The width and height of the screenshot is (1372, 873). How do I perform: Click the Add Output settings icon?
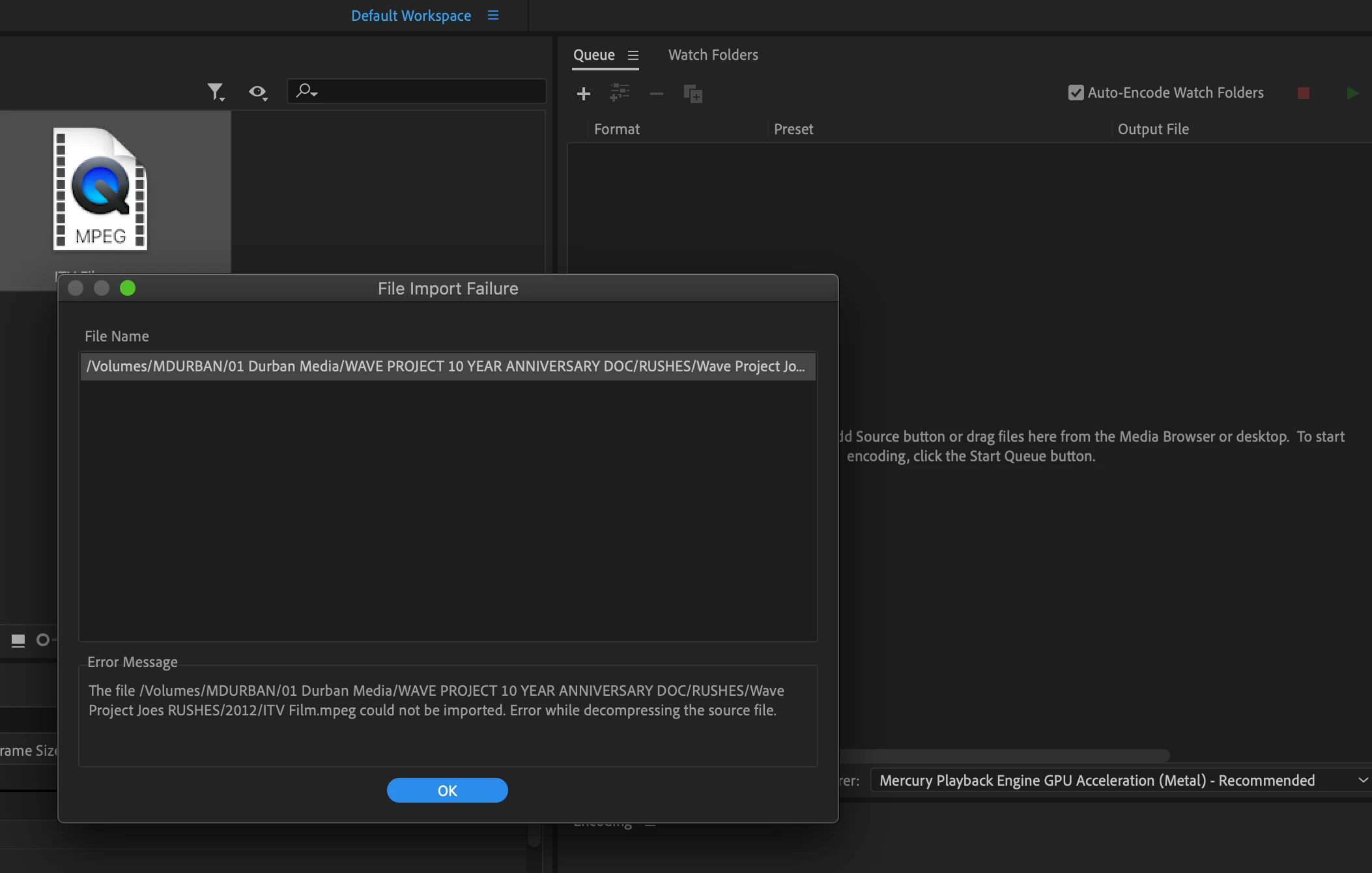point(620,93)
